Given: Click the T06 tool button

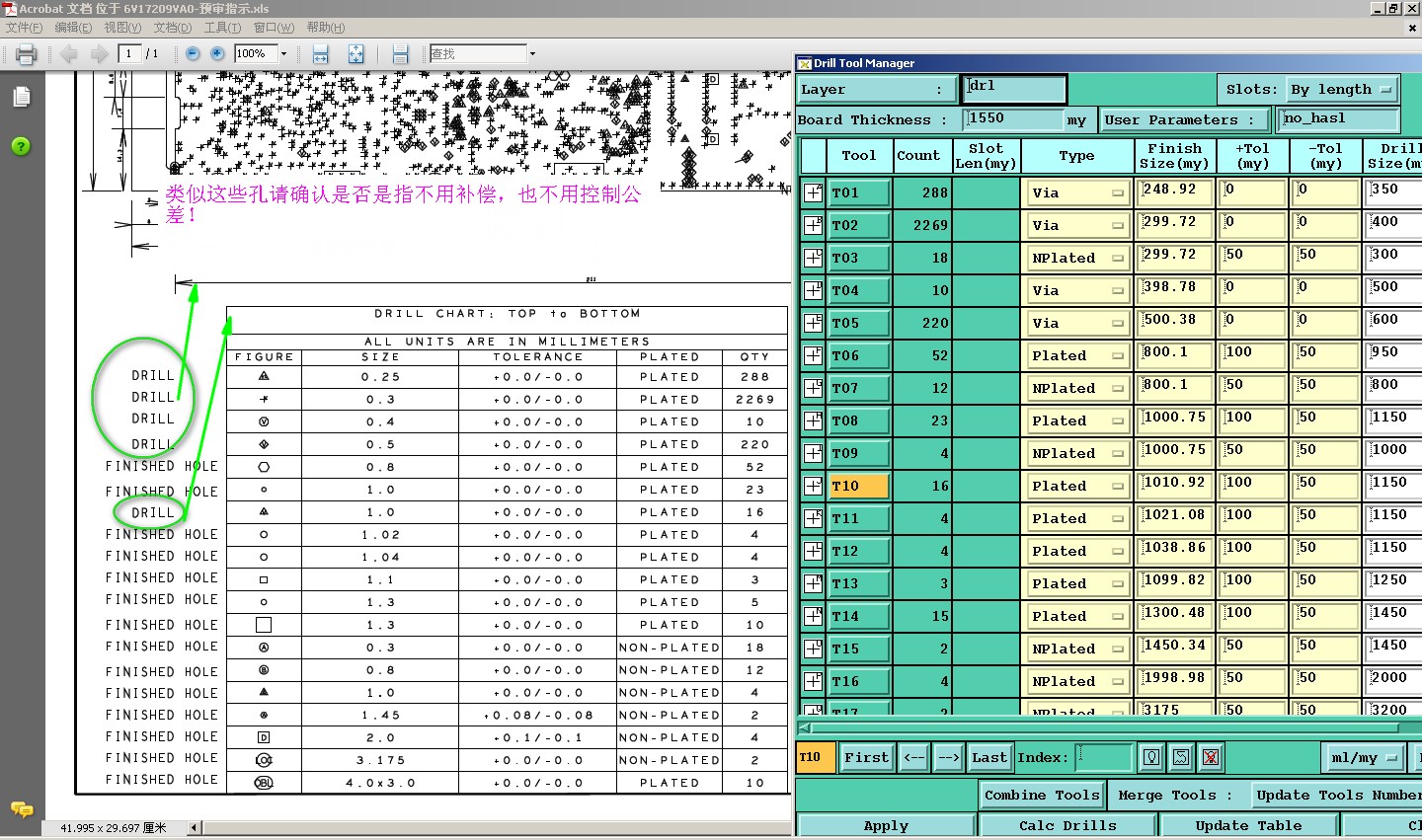Looking at the screenshot, I should pos(859,355).
